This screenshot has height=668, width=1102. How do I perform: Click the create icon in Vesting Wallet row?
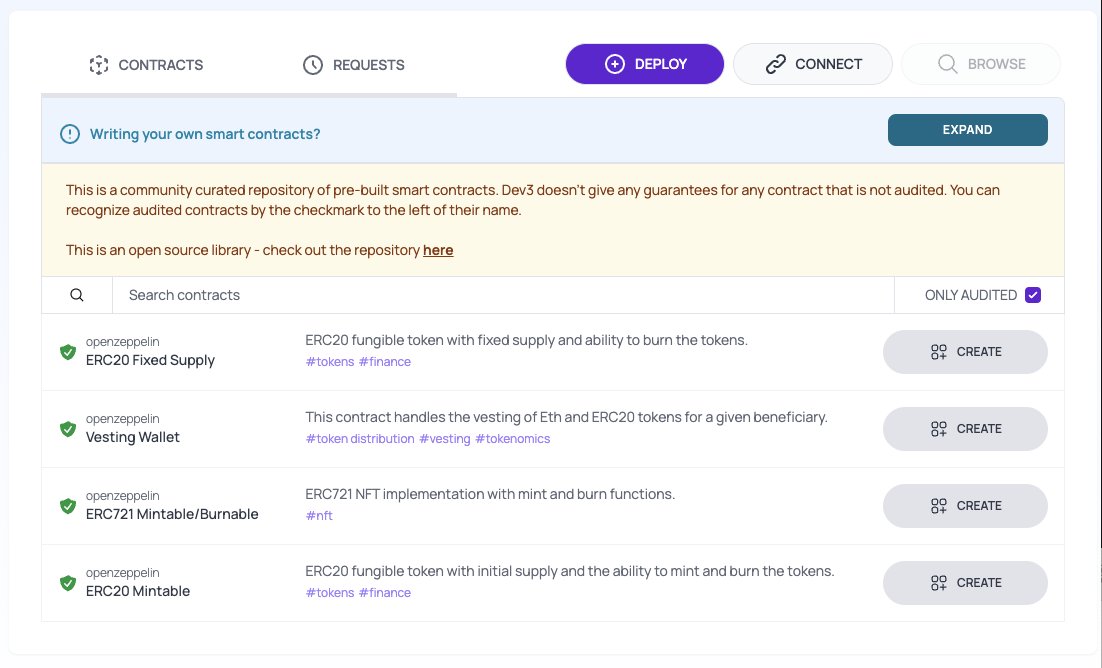click(939, 429)
